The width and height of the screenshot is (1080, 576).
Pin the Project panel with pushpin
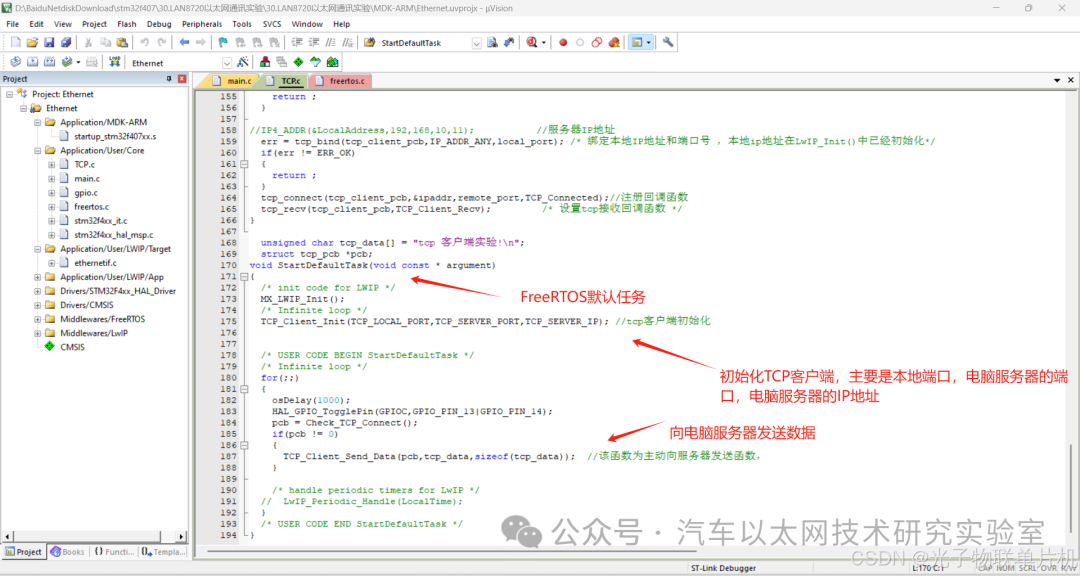tap(169, 79)
